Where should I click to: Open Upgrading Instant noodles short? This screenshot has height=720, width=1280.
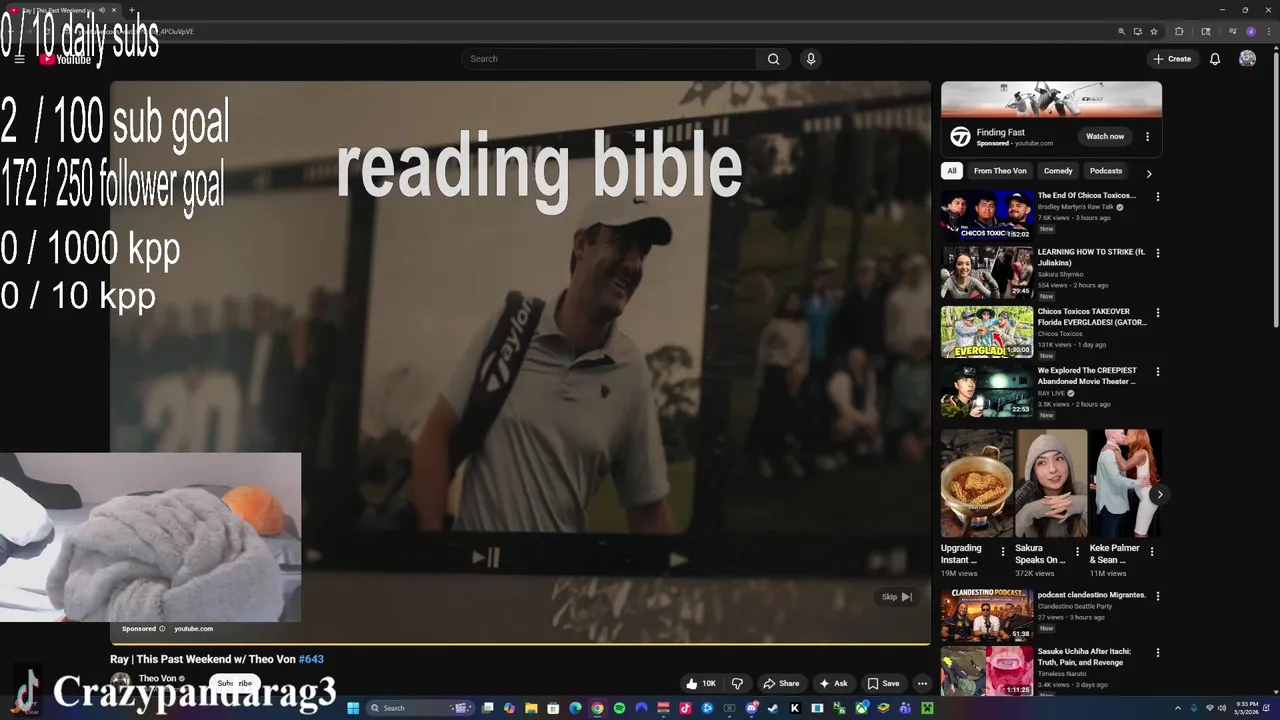977,483
